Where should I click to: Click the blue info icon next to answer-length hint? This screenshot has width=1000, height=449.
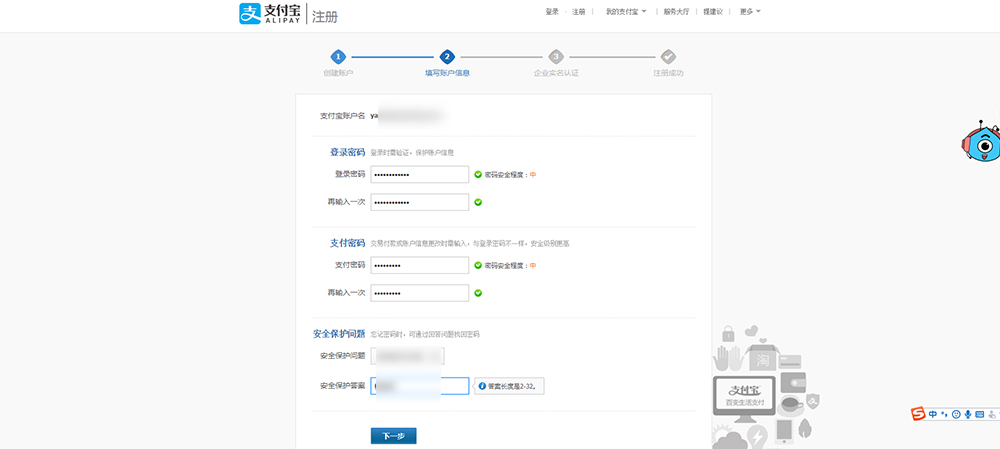tap(482, 386)
